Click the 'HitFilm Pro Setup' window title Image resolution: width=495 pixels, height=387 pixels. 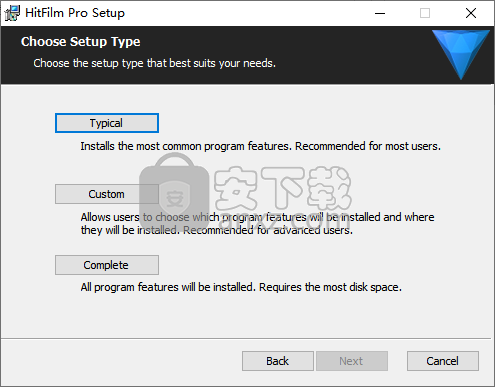75,13
